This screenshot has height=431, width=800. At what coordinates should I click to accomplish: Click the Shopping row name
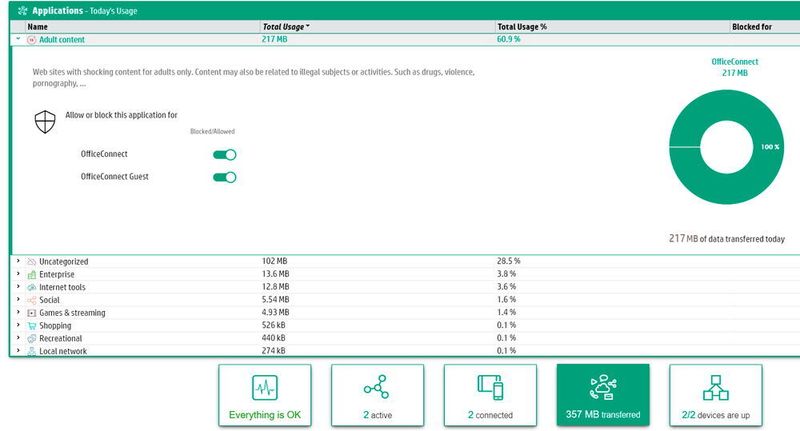55,325
